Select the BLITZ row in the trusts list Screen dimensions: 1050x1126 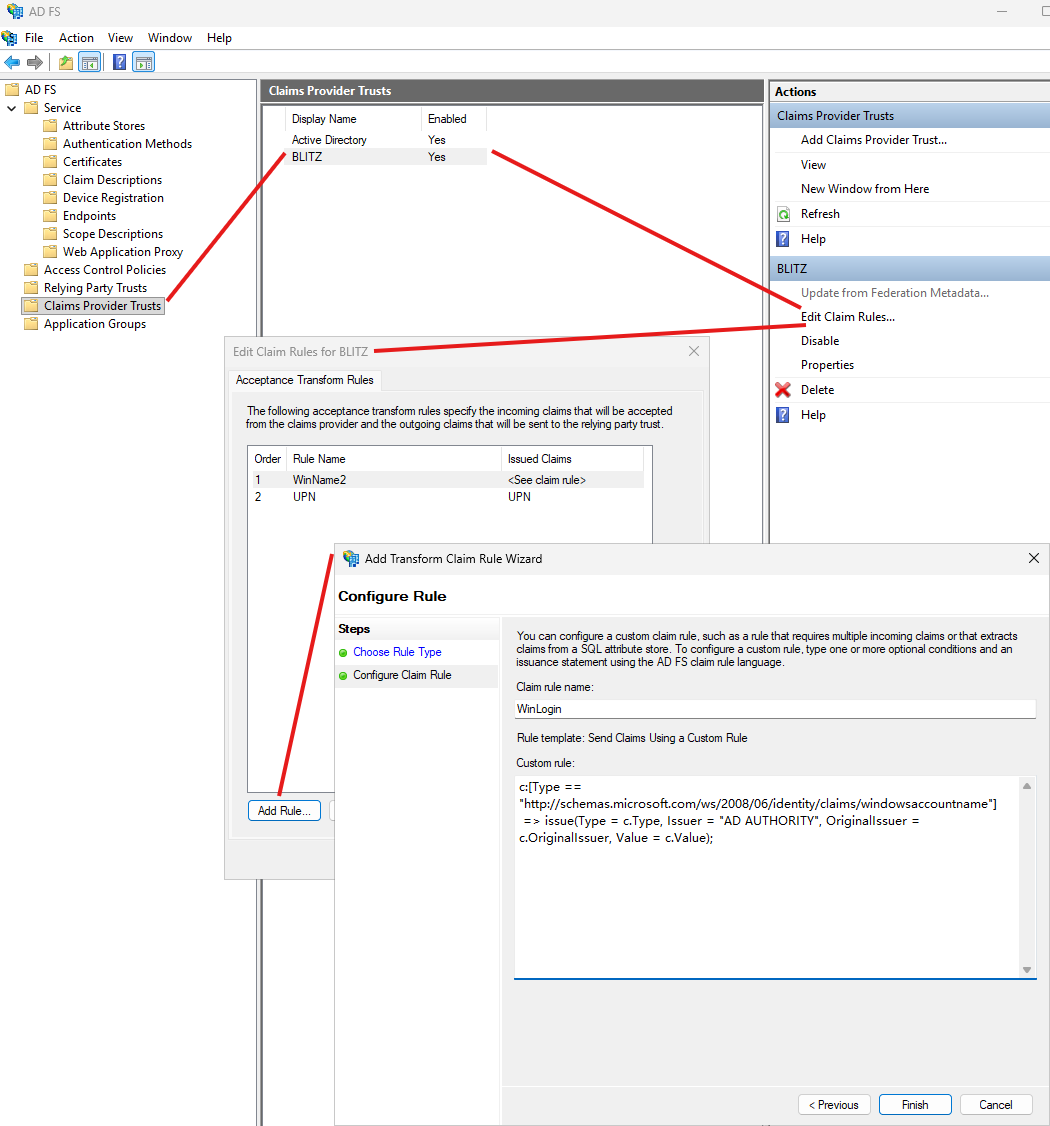coord(386,157)
